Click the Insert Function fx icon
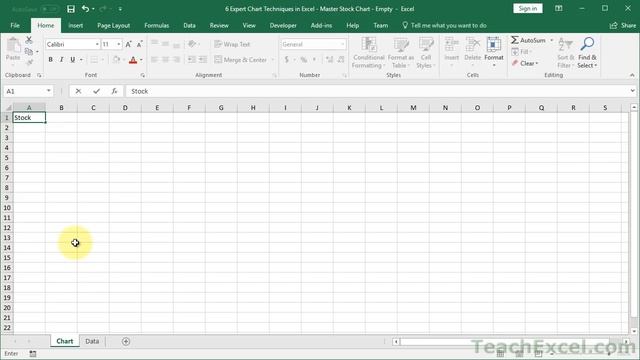 pyautogui.click(x=114, y=91)
